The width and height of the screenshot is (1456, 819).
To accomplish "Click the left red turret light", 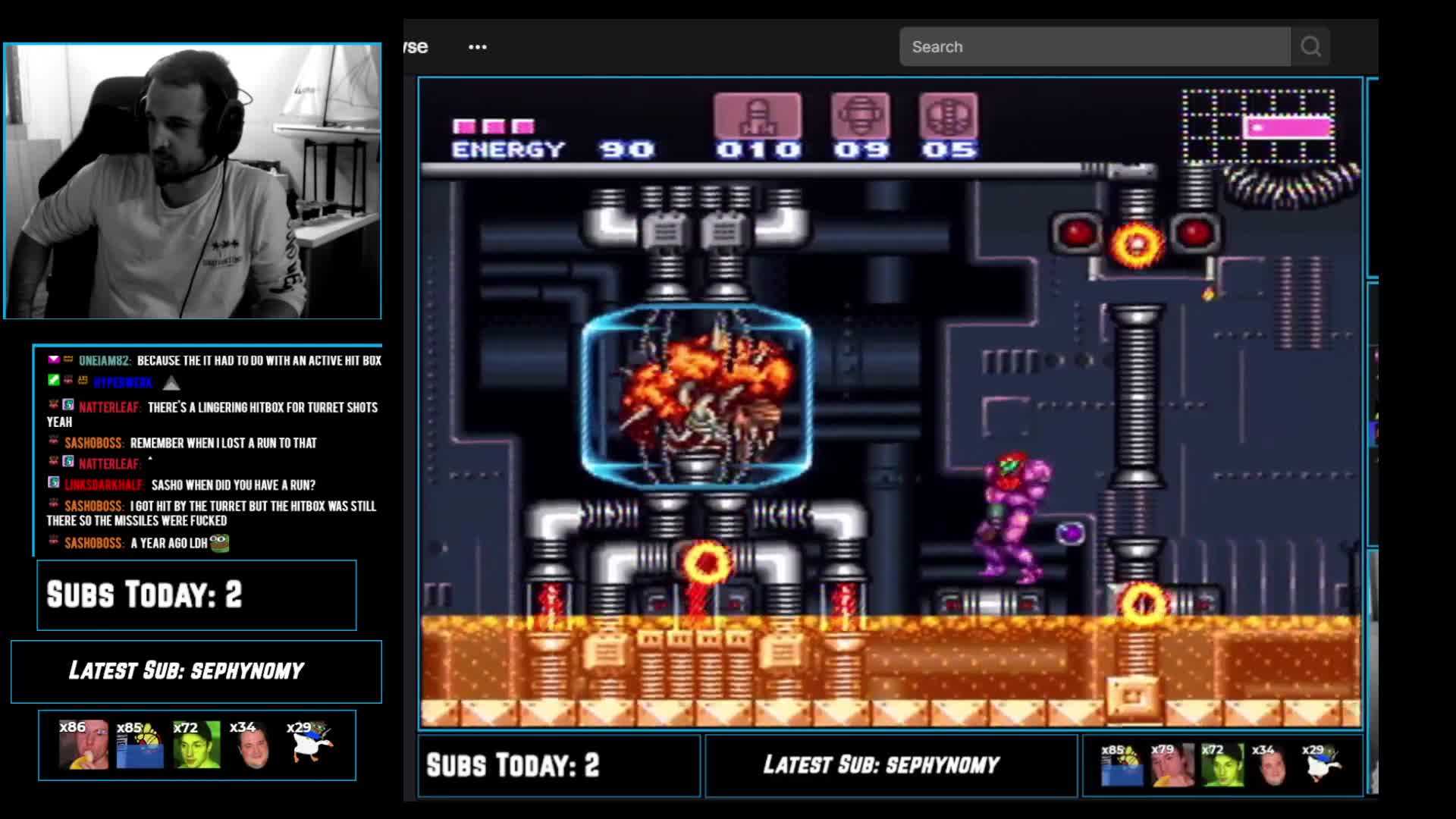I will click(x=1077, y=232).
